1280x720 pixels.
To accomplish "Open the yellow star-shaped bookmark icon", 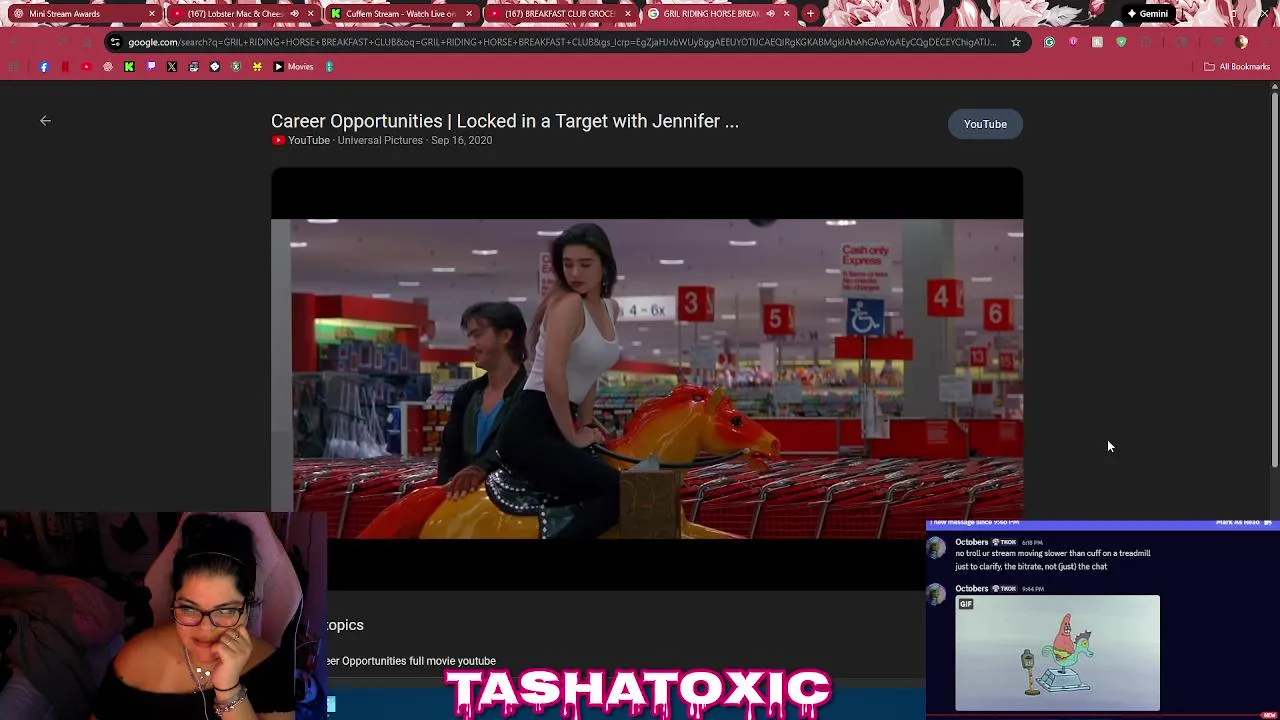I will [x=257, y=67].
